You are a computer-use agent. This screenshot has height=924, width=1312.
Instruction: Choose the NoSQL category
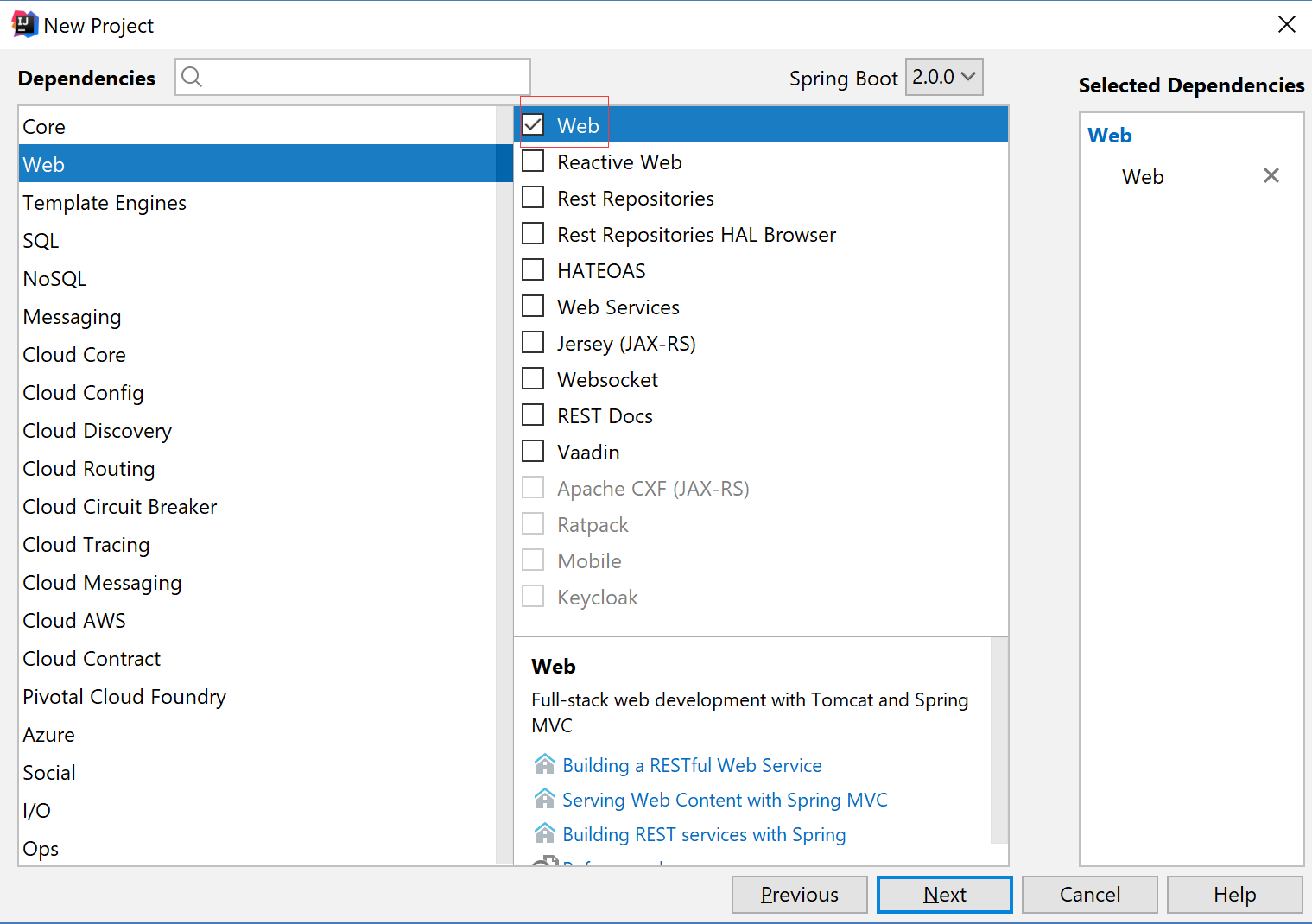pos(257,279)
